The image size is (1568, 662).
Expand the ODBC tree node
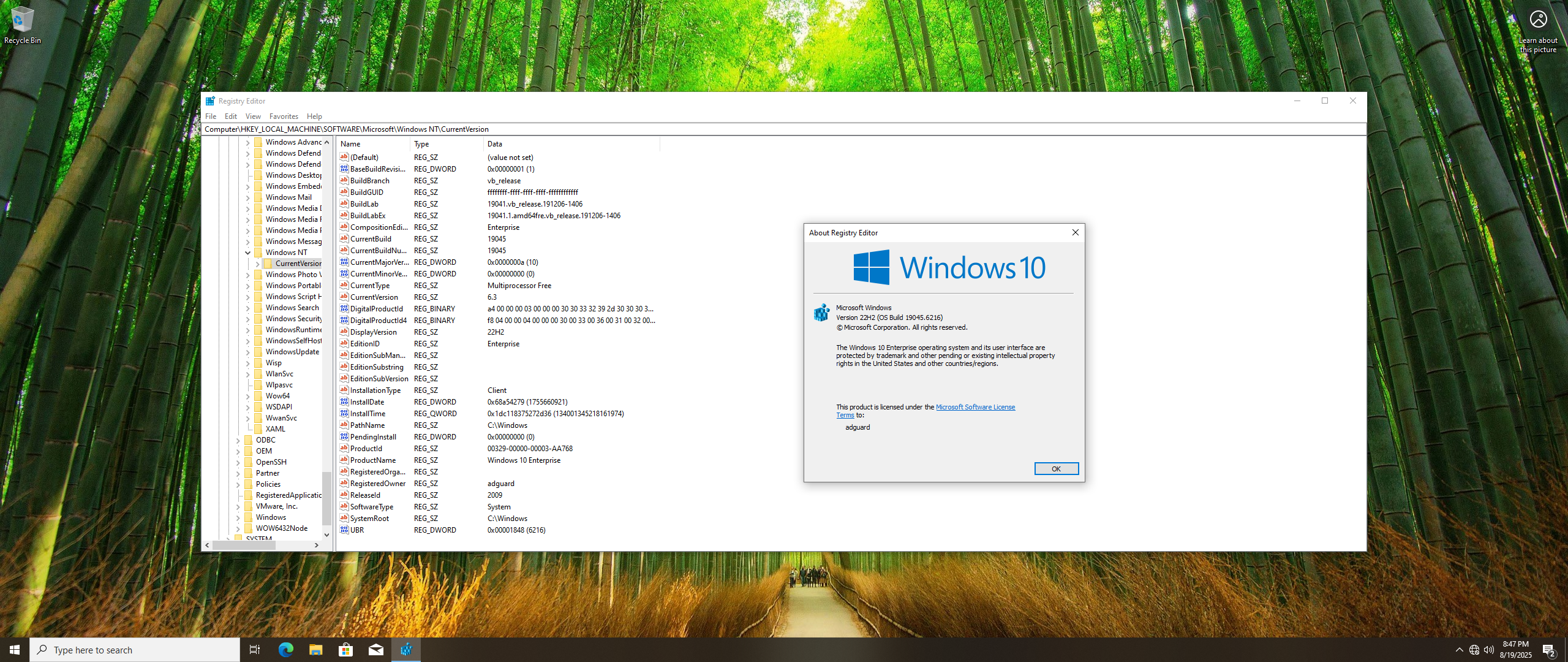point(238,440)
